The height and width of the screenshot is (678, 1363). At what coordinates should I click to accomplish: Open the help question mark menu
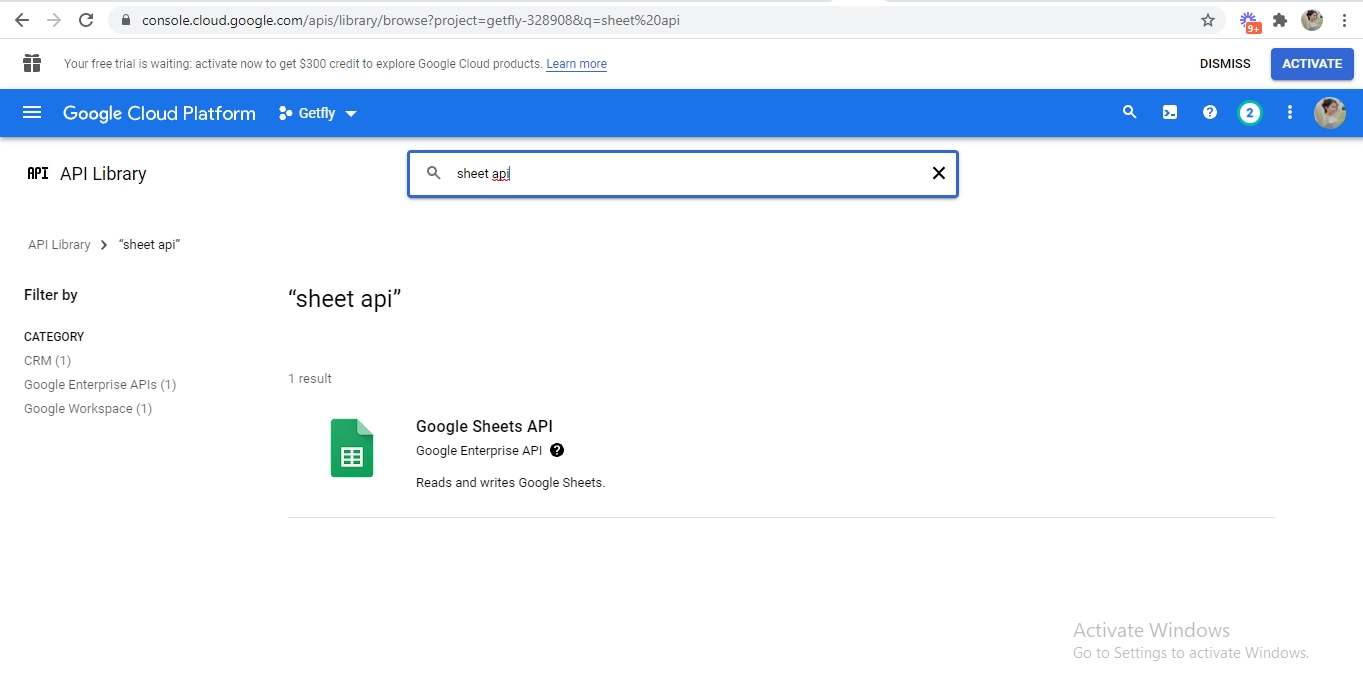point(1209,113)
